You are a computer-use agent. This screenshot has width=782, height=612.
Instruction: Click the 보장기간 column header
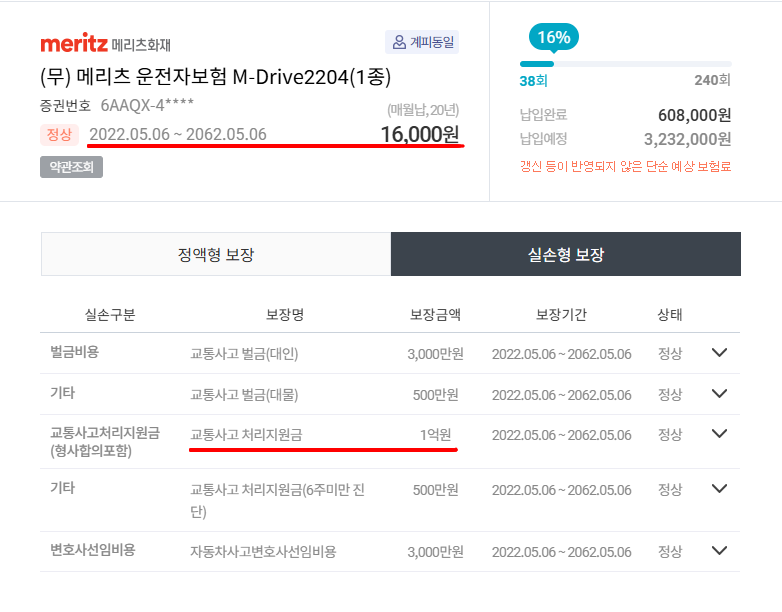pos(562,315)
